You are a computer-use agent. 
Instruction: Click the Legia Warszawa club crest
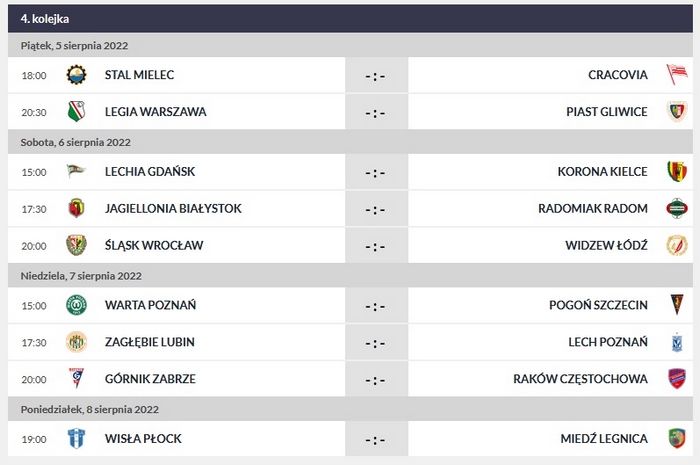(76, 112)
